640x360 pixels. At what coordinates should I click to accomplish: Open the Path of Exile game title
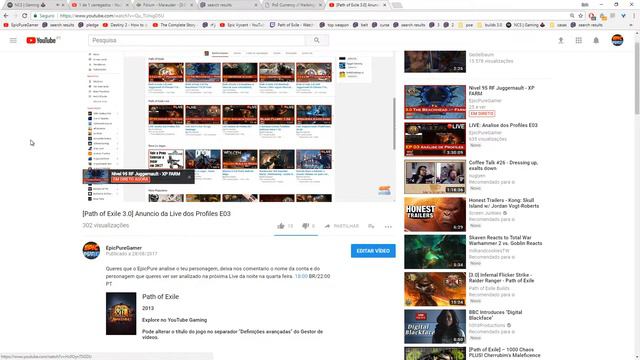click(160, 297)
